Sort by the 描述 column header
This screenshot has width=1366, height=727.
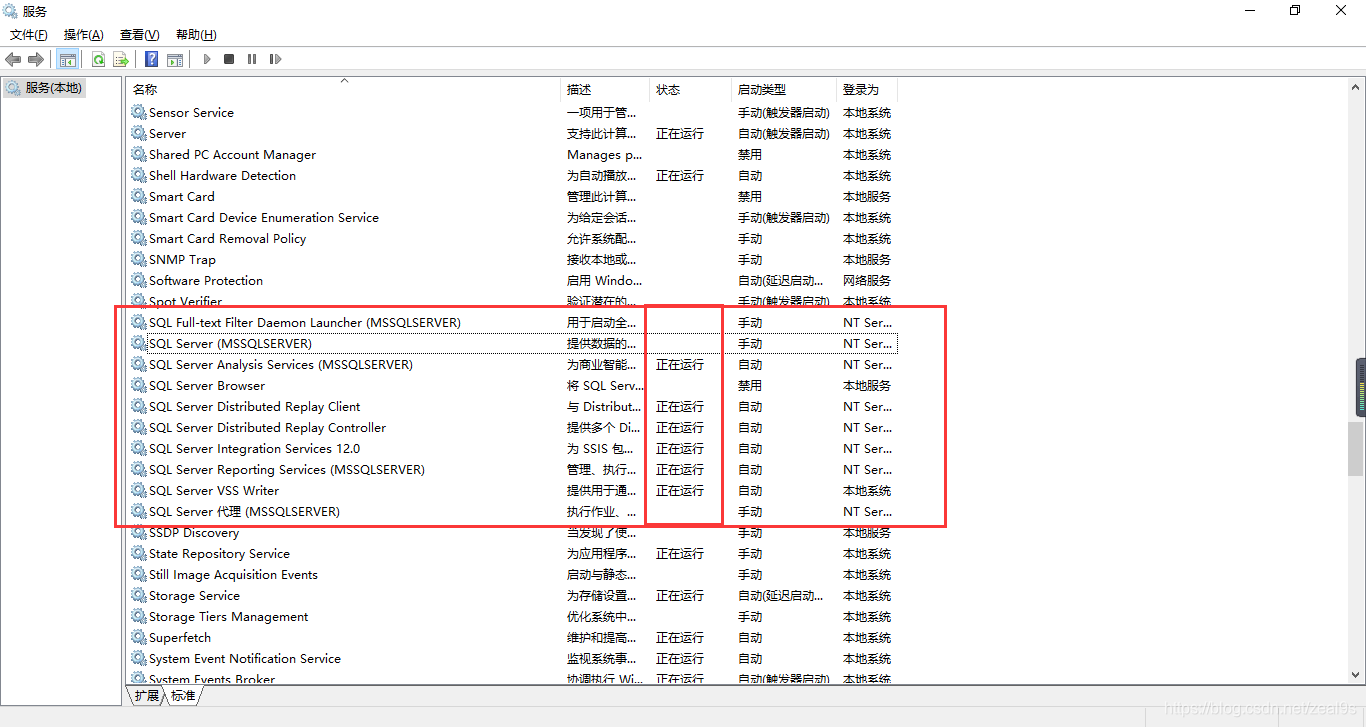tap(605, 89)
